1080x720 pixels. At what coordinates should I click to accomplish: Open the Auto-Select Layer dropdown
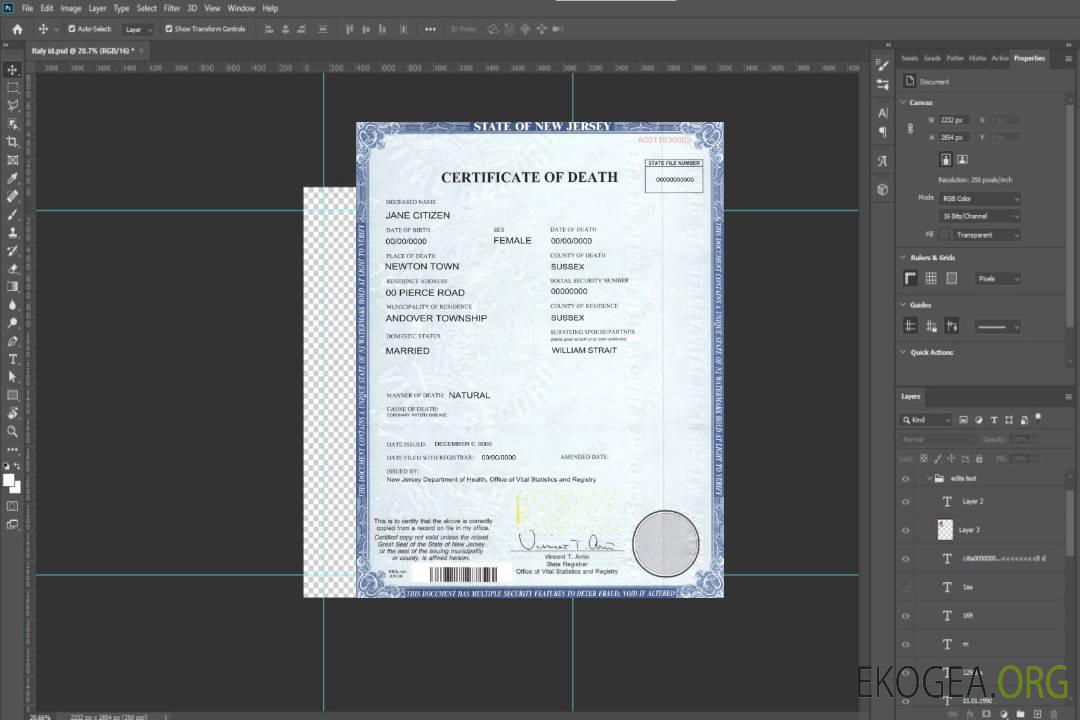coord(138,29)
